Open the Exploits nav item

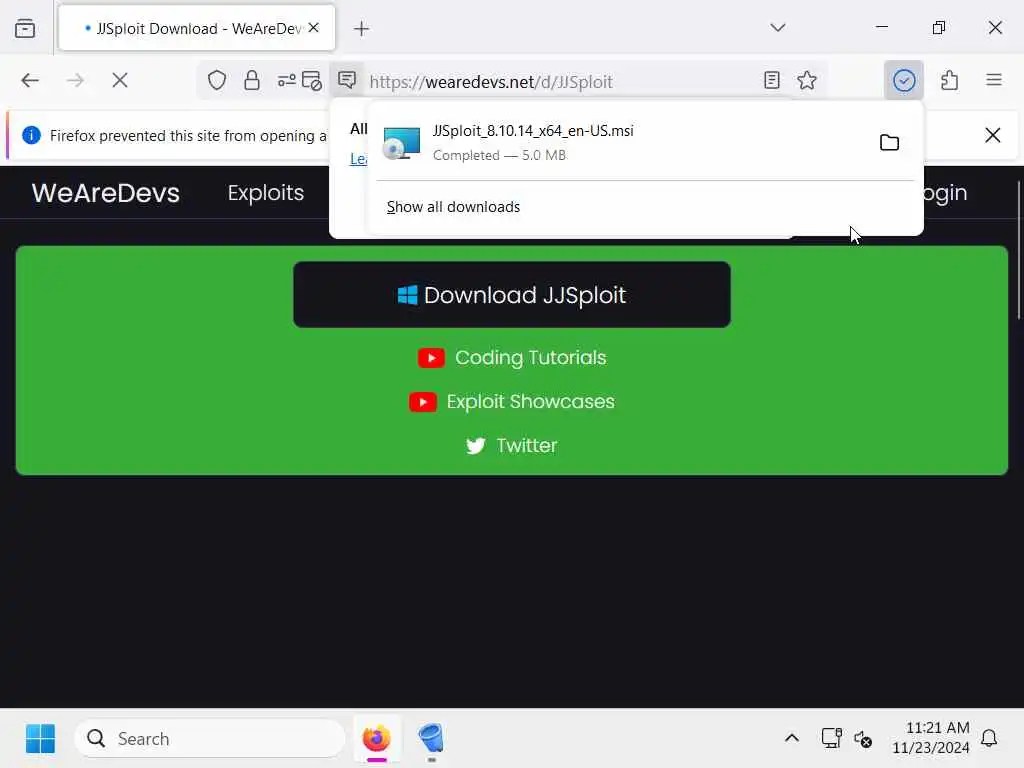[x=266, y=193]
